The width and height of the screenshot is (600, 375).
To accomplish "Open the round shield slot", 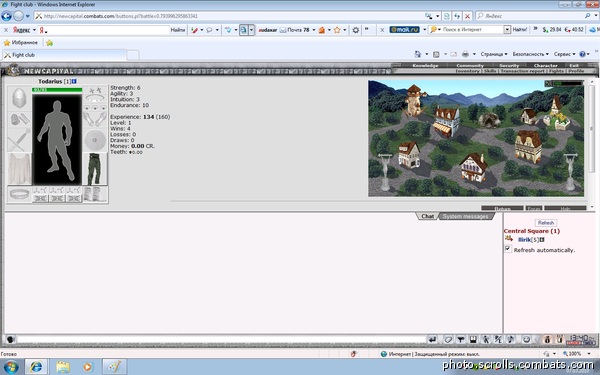I will click(95, 140).
